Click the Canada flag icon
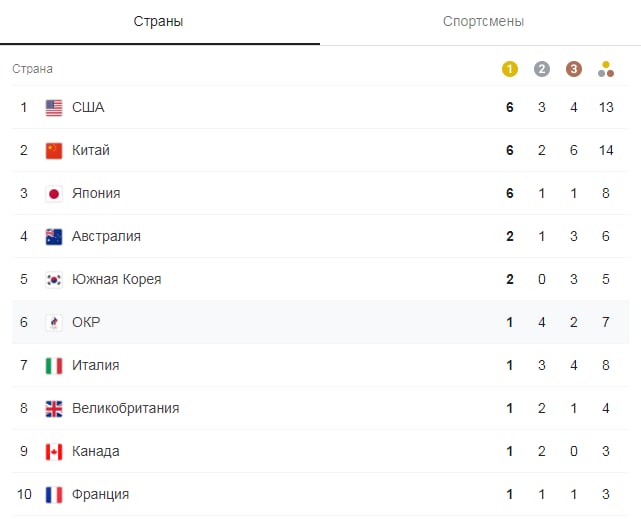The image size is (641, 519). click(x=54, y=452)
